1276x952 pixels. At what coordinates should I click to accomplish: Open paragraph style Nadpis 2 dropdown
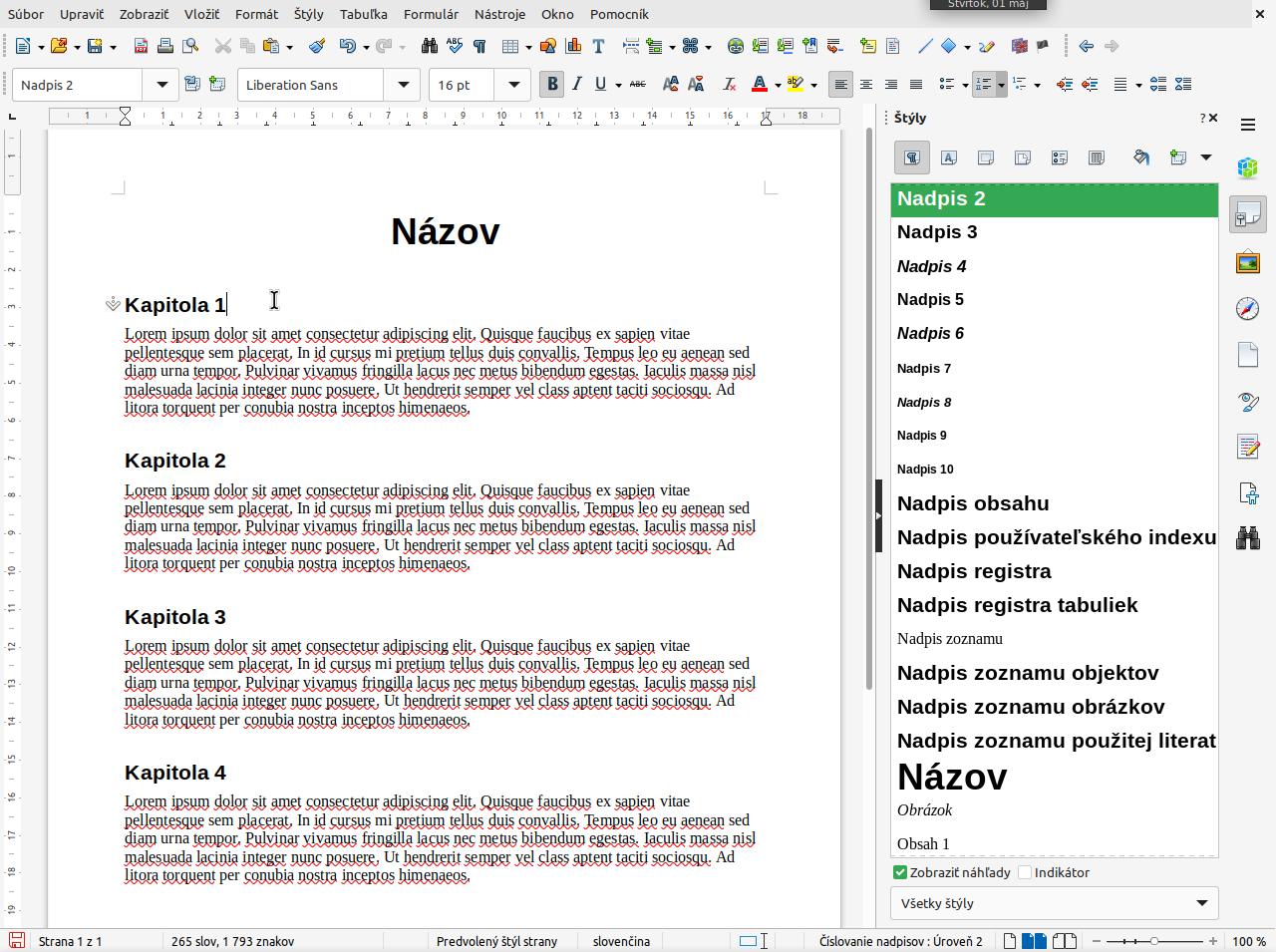[x=161, y=85]
